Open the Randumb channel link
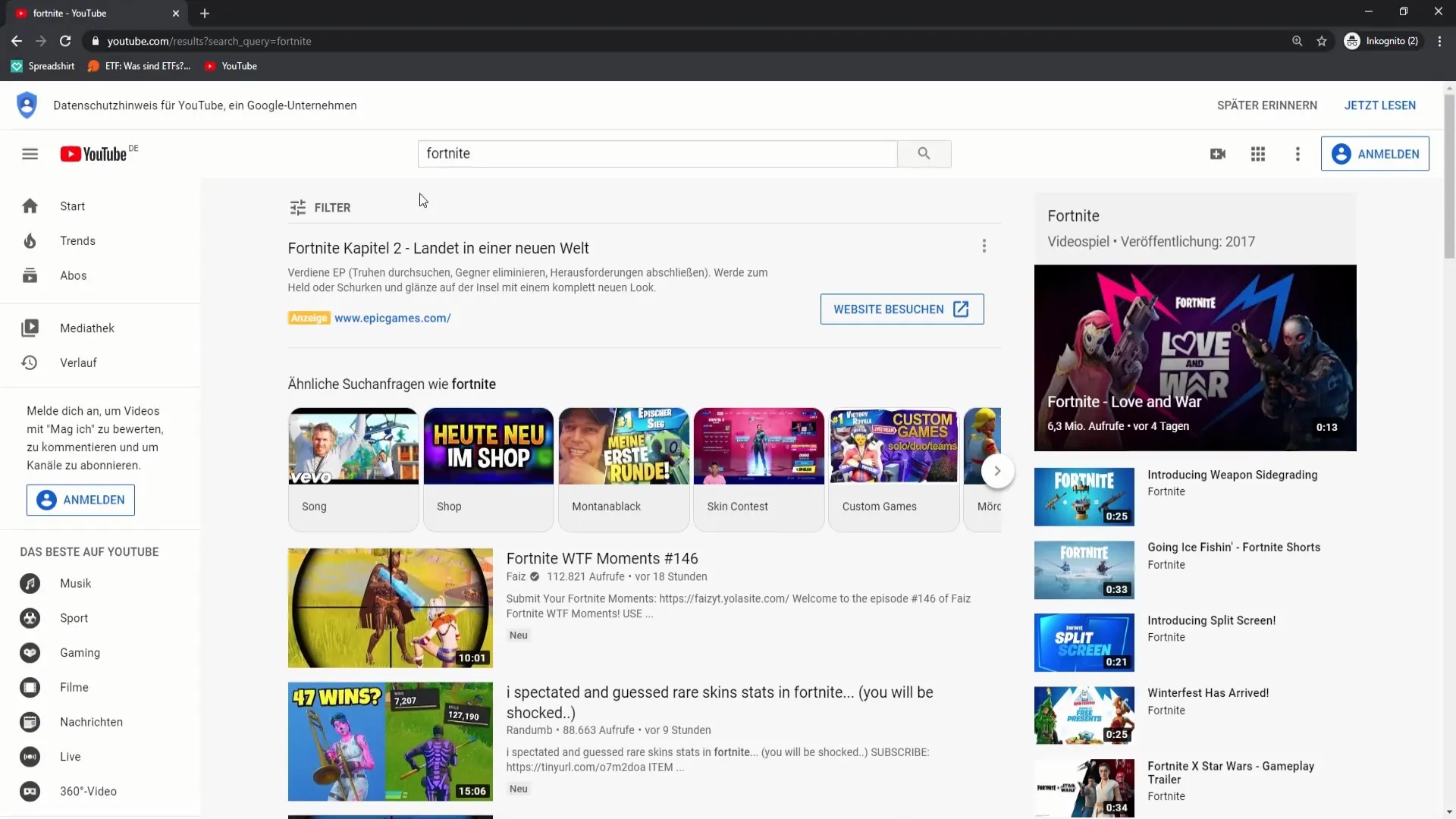The width and height of the screenshot is (1456, 819). pos(529,730)
